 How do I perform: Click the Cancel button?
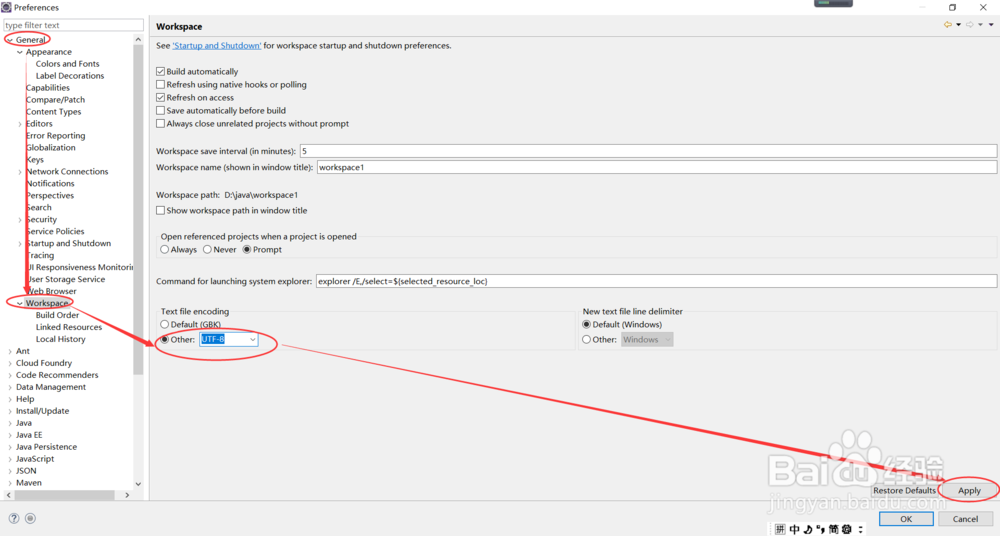click(965, 519)
